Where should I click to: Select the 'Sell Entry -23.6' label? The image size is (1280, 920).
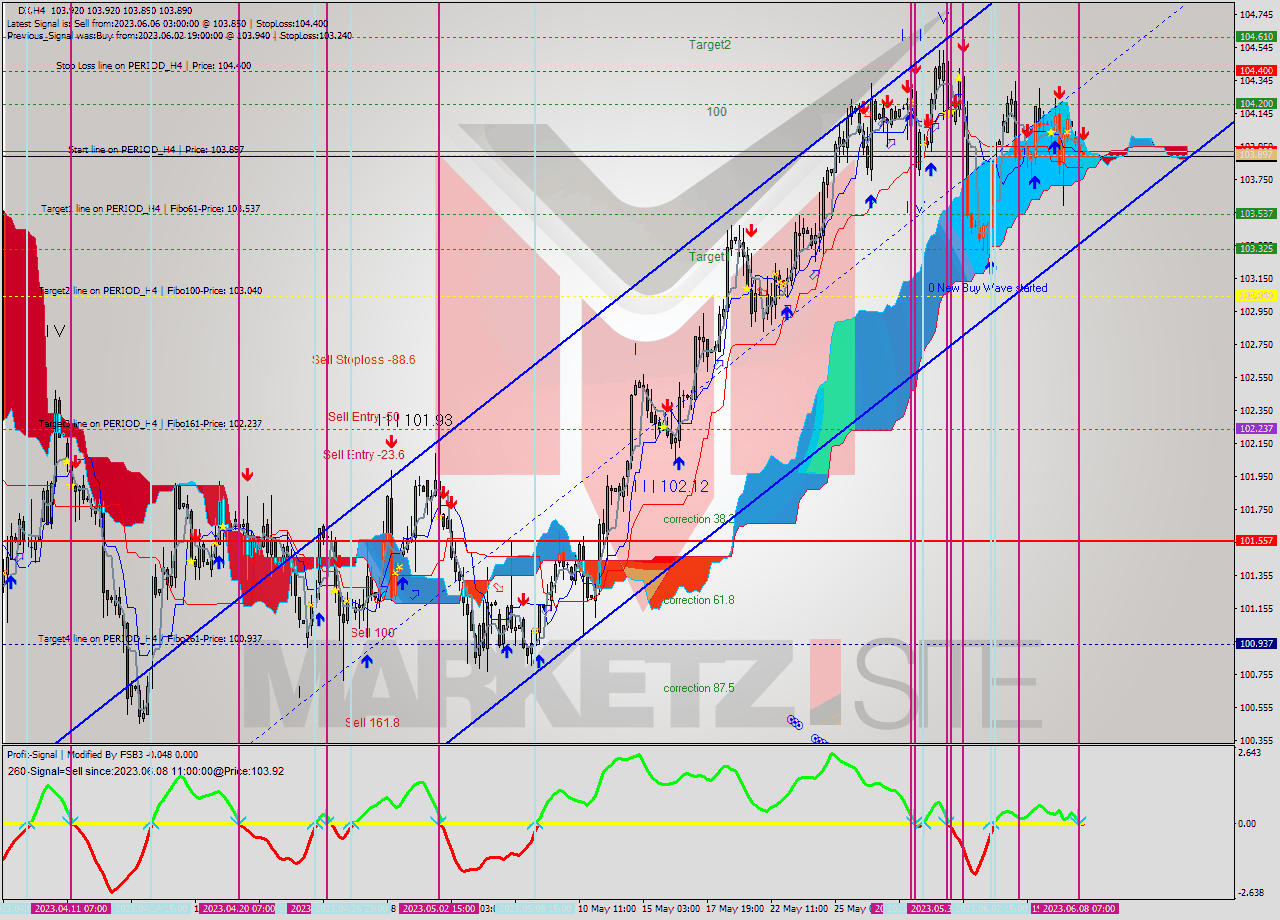click(363, 455)
